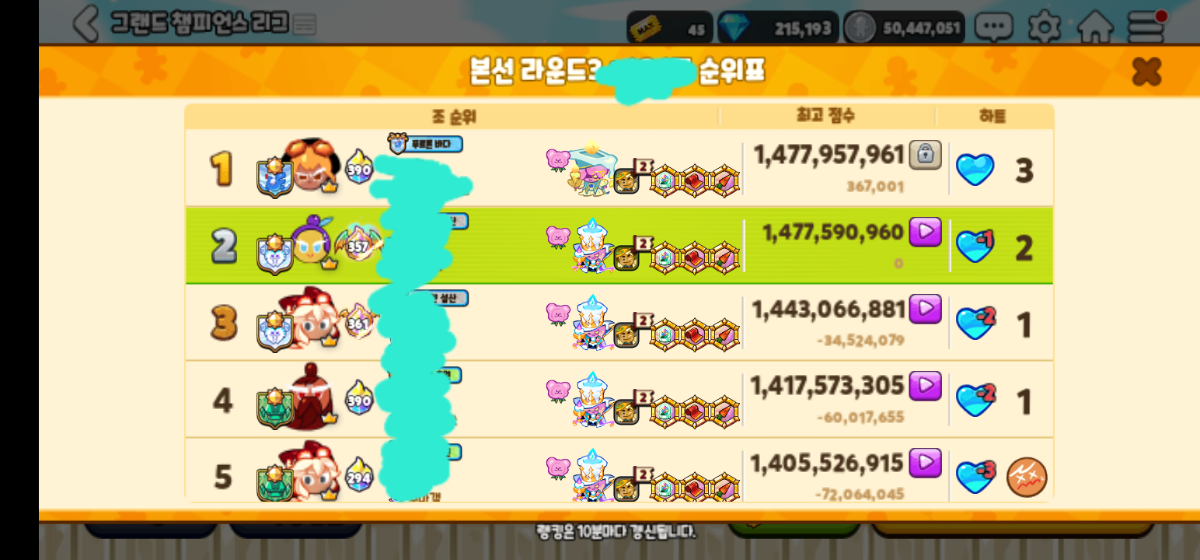Click the broken heart icon on rank 5

click(1024, 476)
